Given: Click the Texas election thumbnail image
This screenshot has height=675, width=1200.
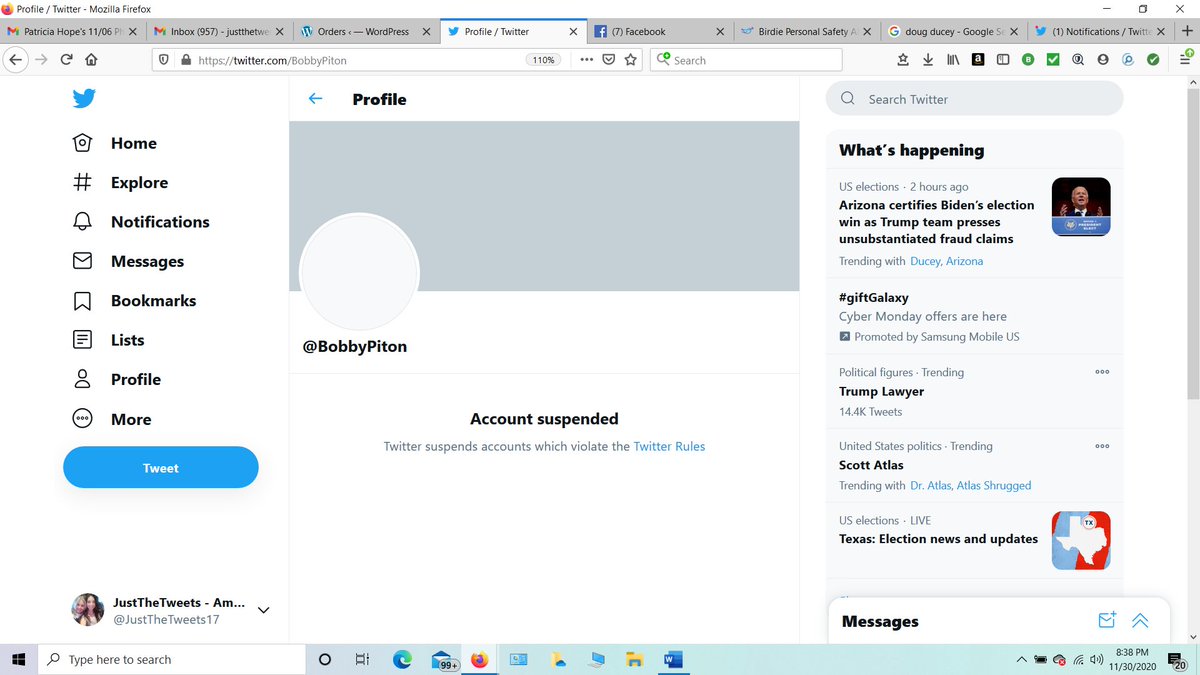Looking at the screenshot, I should [1081, 540].
